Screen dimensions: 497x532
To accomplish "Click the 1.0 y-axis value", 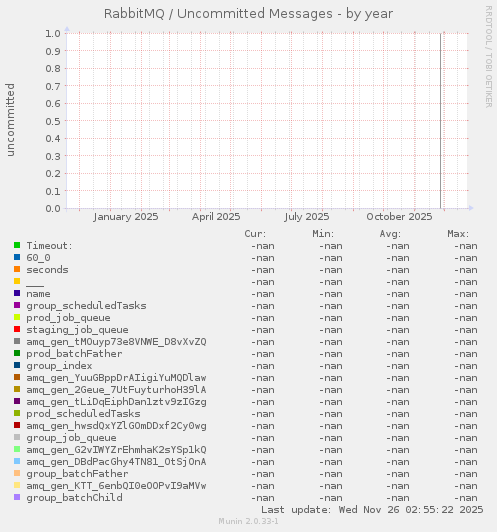I will [53, 33].
